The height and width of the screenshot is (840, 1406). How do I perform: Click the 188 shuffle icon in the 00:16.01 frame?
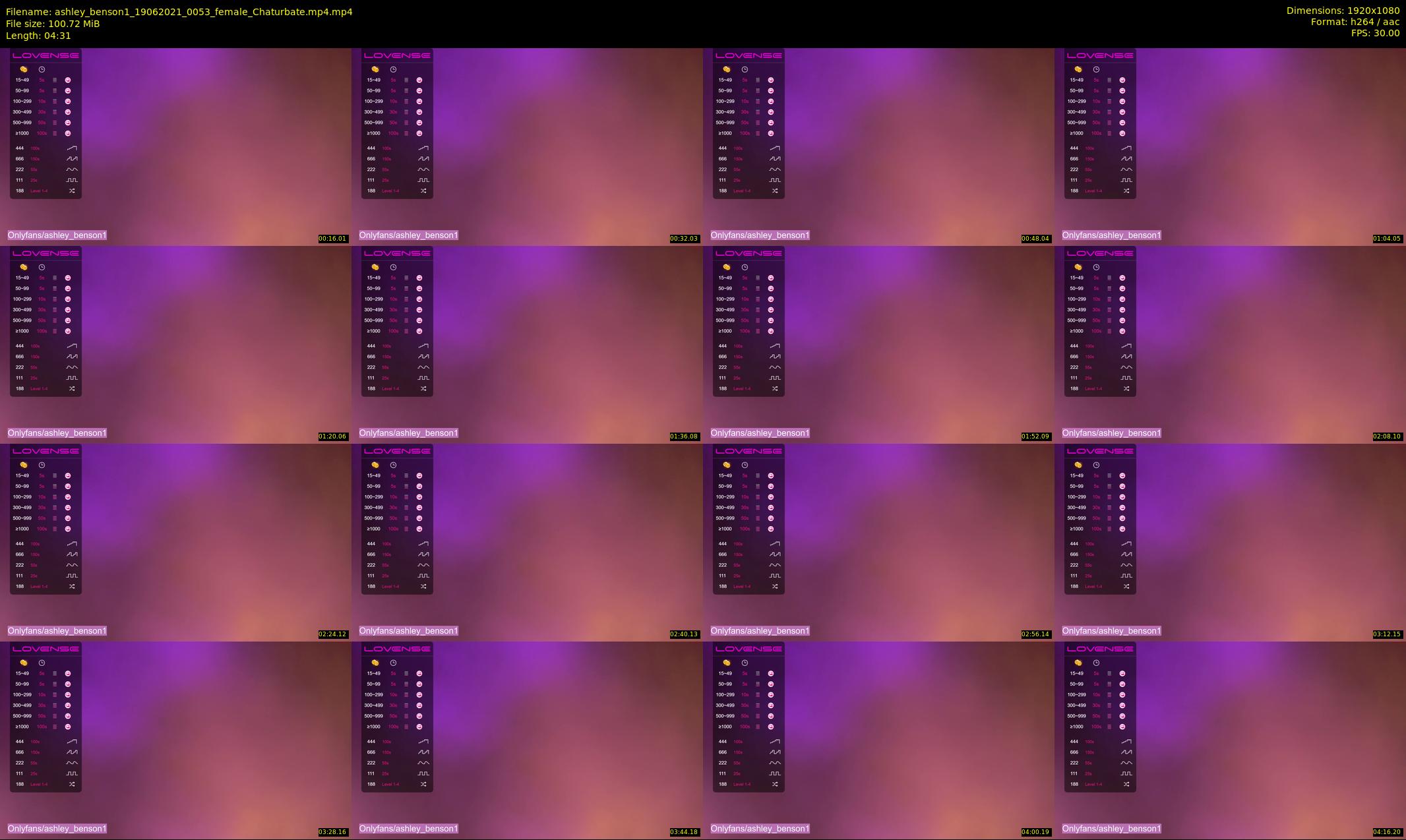72,191
